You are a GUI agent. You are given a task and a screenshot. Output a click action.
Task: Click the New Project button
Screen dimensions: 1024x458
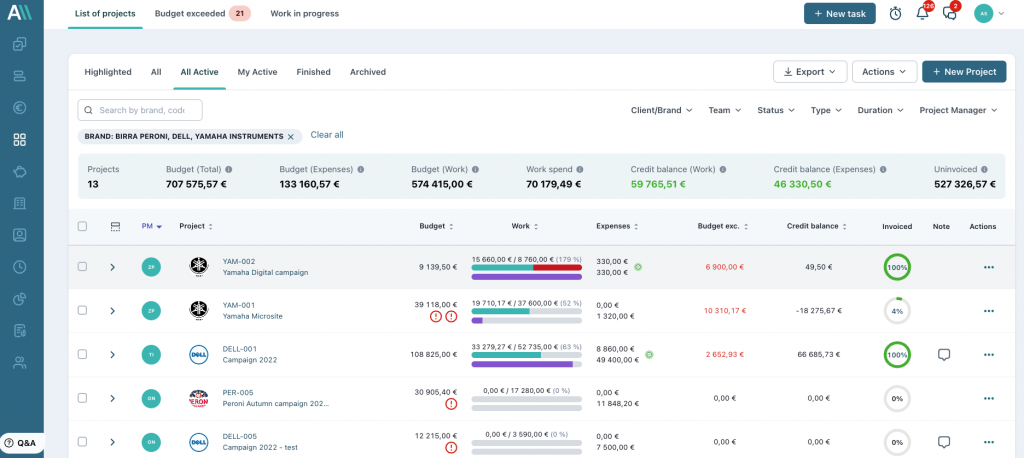pos(964,72)
